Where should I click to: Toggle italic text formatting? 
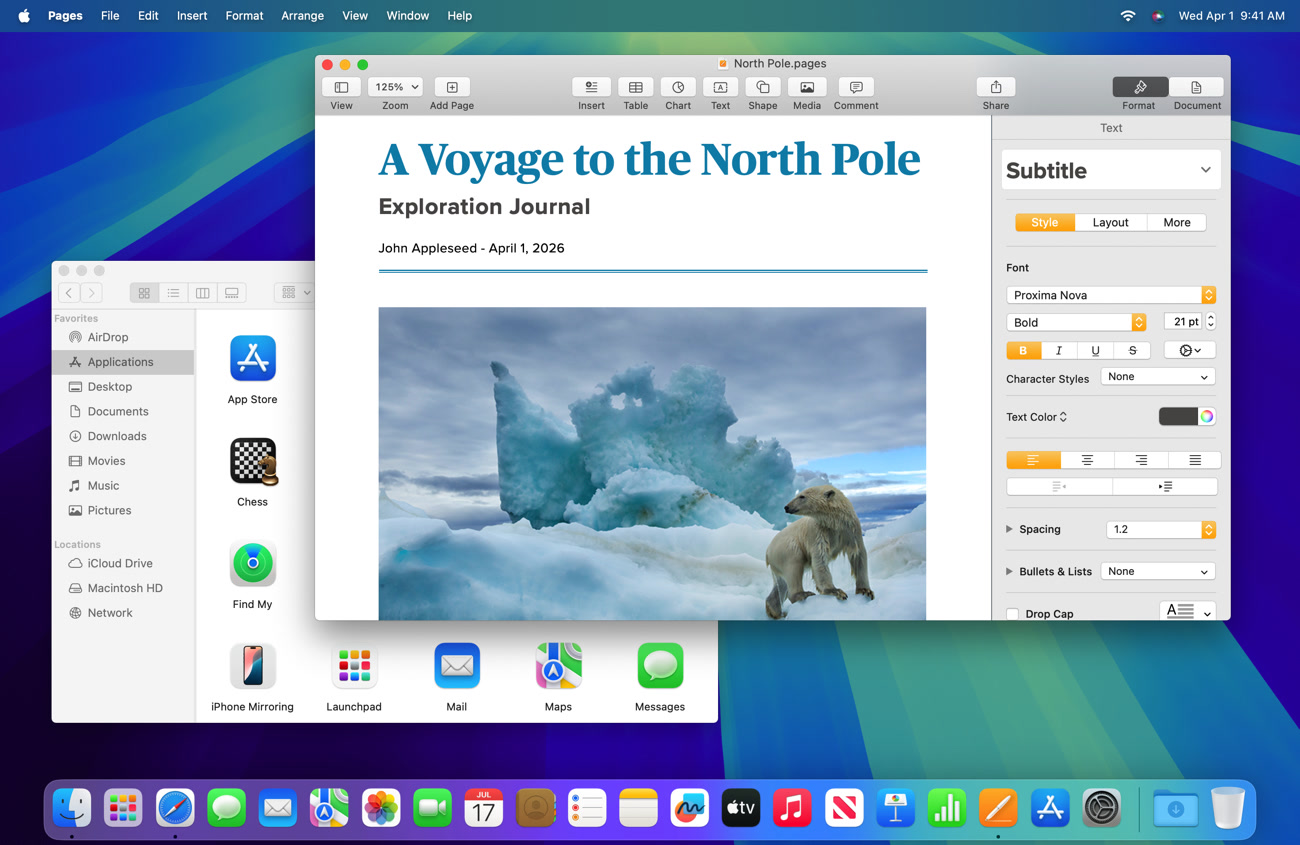click(x=1059, y=351)
